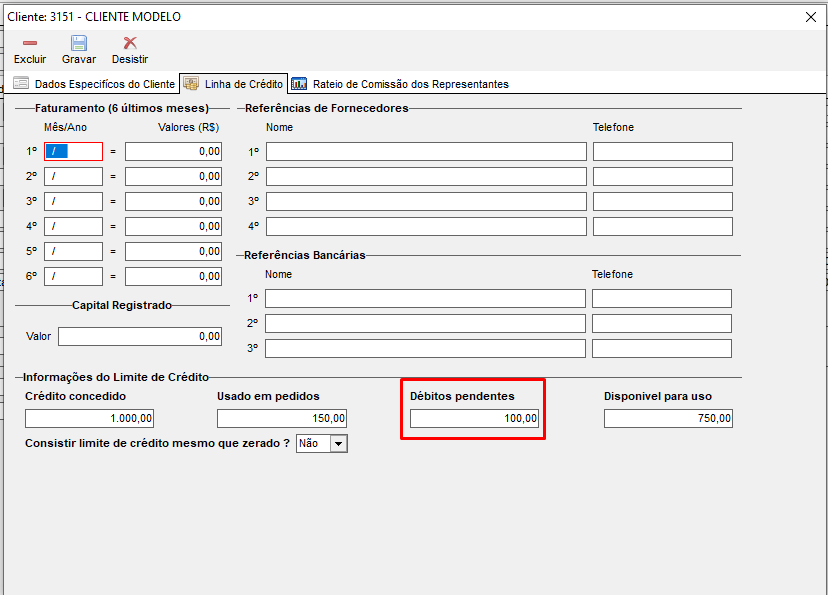Select the 6º Mês/Ano faturamento field

click(x=73, y=277)
